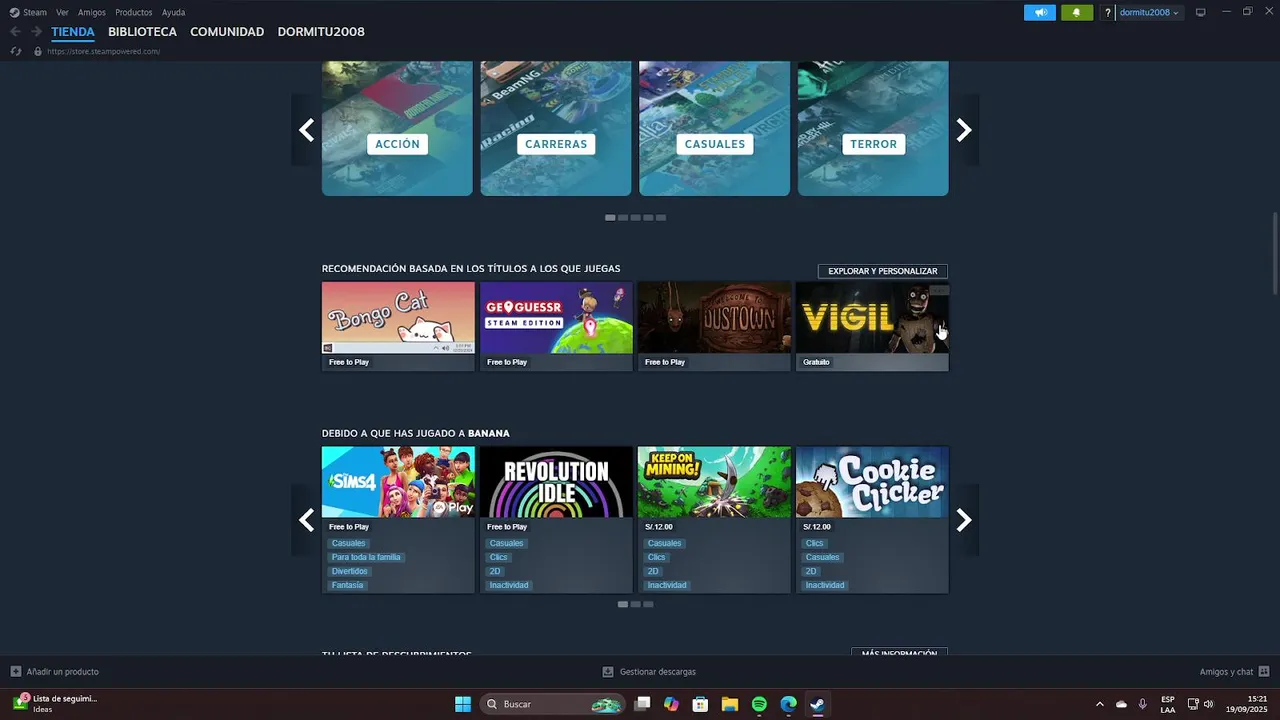Select TIENDA tab

pyautogui.click(x=73, y=32)
